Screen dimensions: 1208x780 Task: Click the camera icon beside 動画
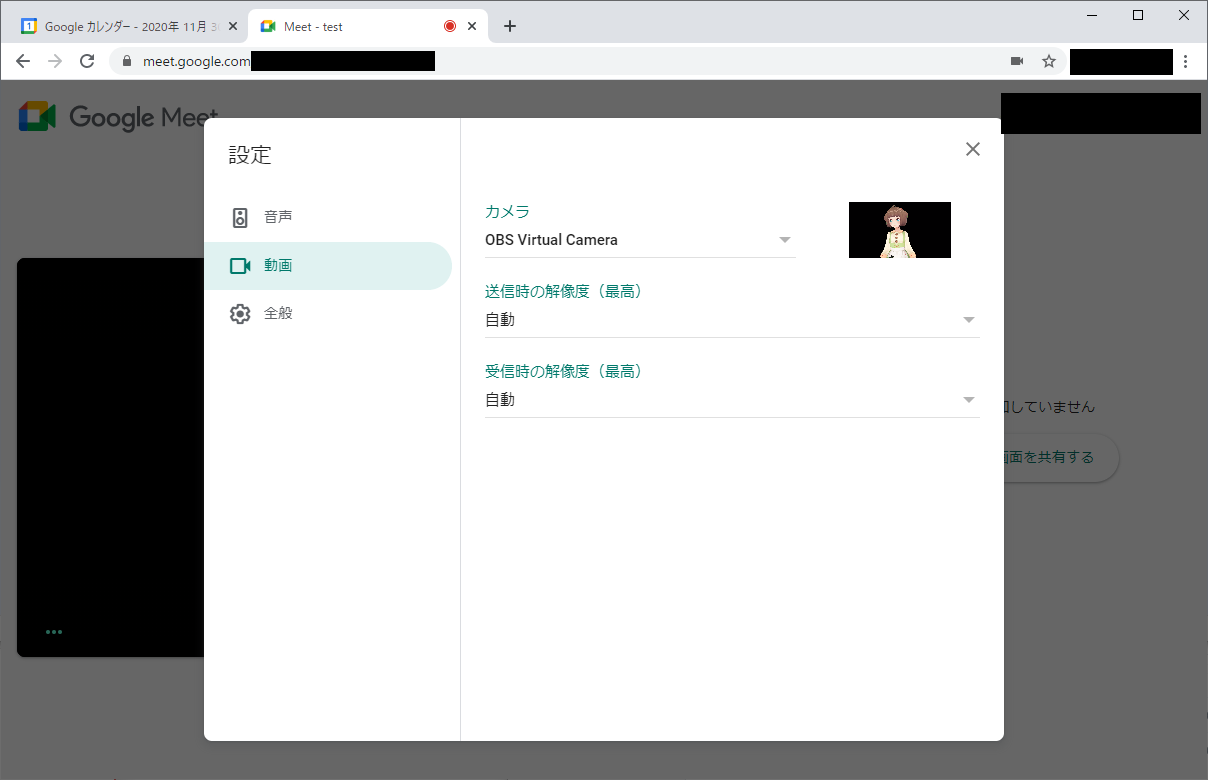pyautogui.click(x=240, y=266)
